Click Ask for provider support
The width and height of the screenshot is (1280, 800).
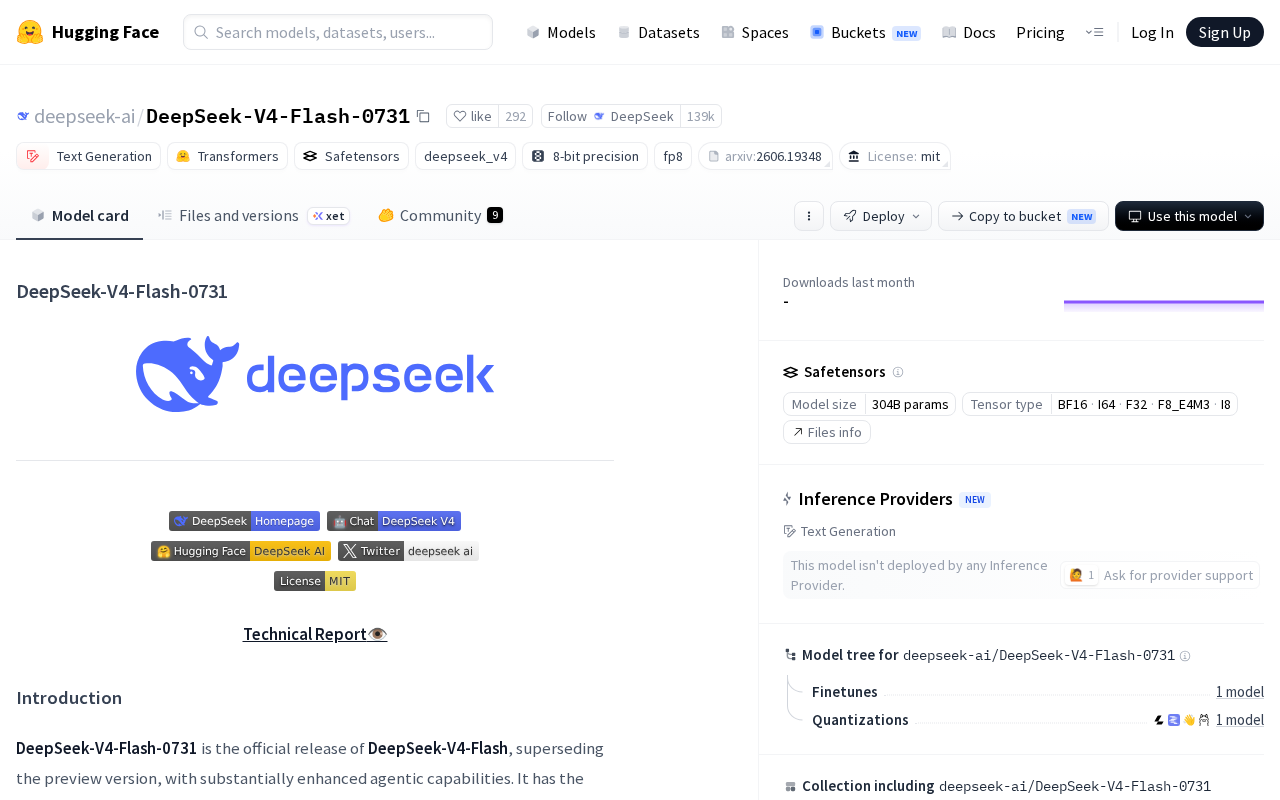click(1160, 575)
